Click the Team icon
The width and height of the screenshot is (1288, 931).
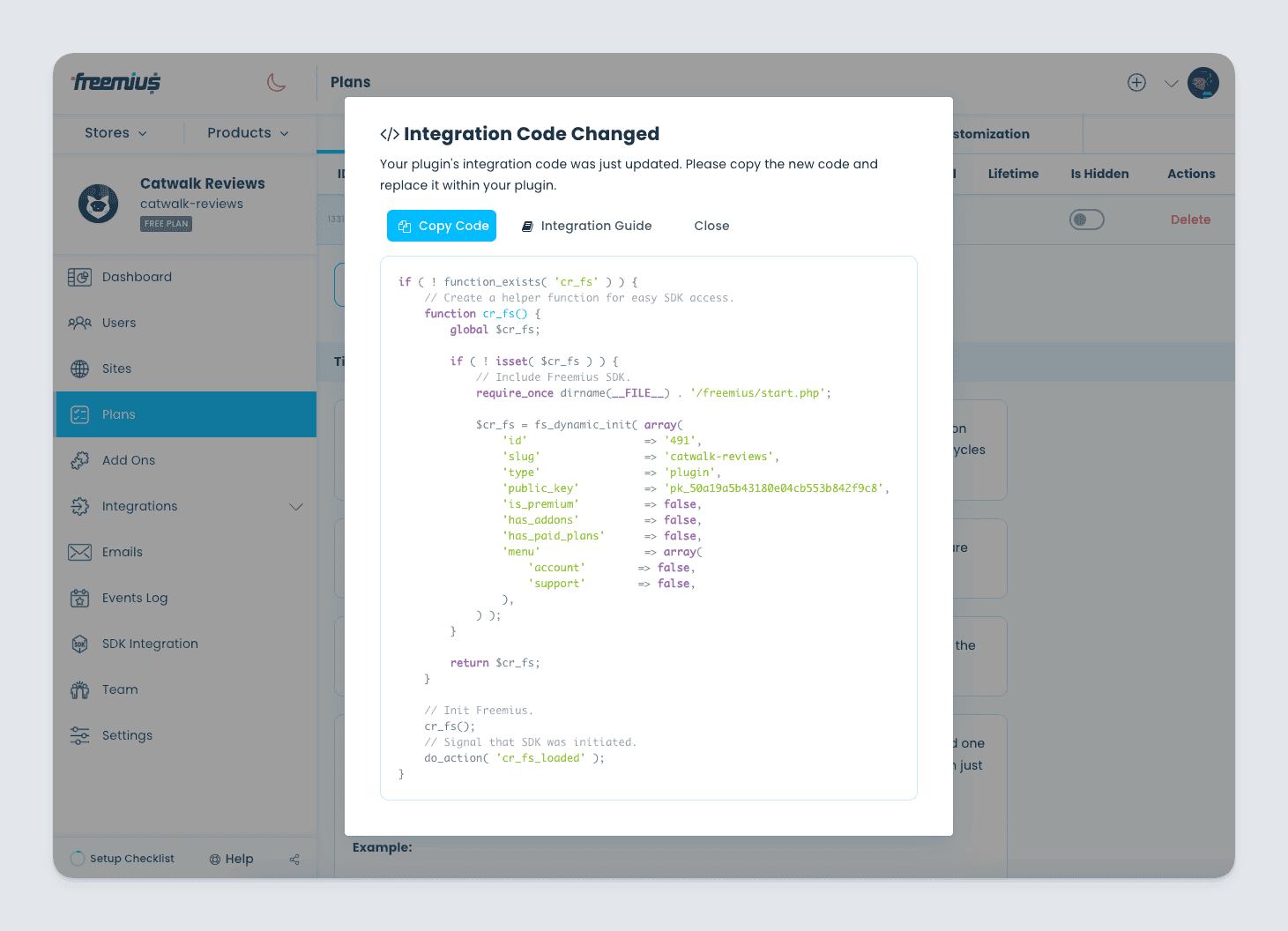click(x=79, y=689)
